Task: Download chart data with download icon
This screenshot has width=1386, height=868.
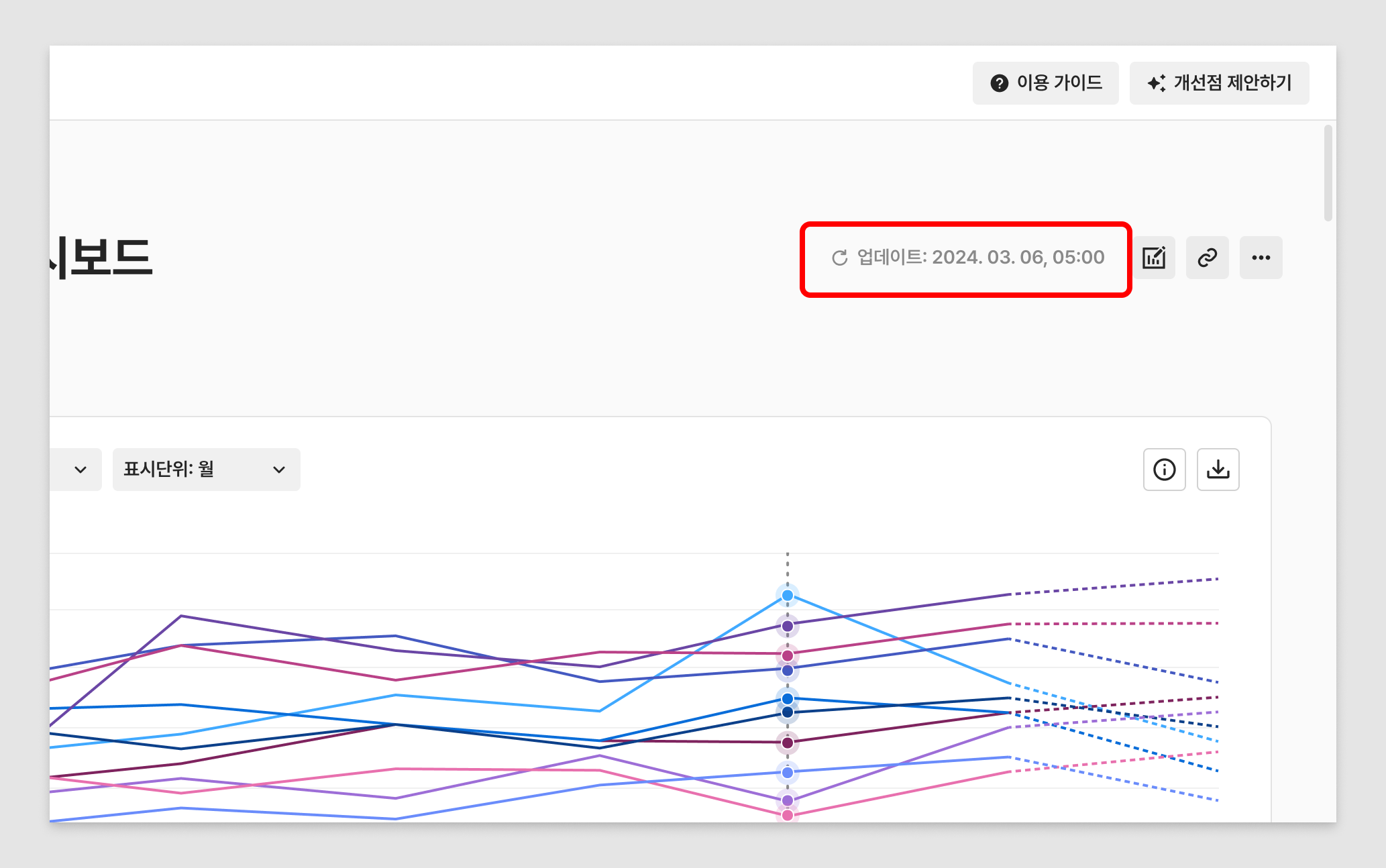Action: point(1218,470)
